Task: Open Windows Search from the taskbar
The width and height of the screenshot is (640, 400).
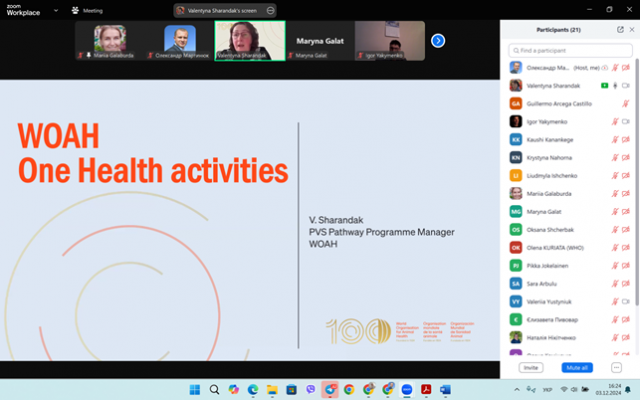Action: pos(214,390)
